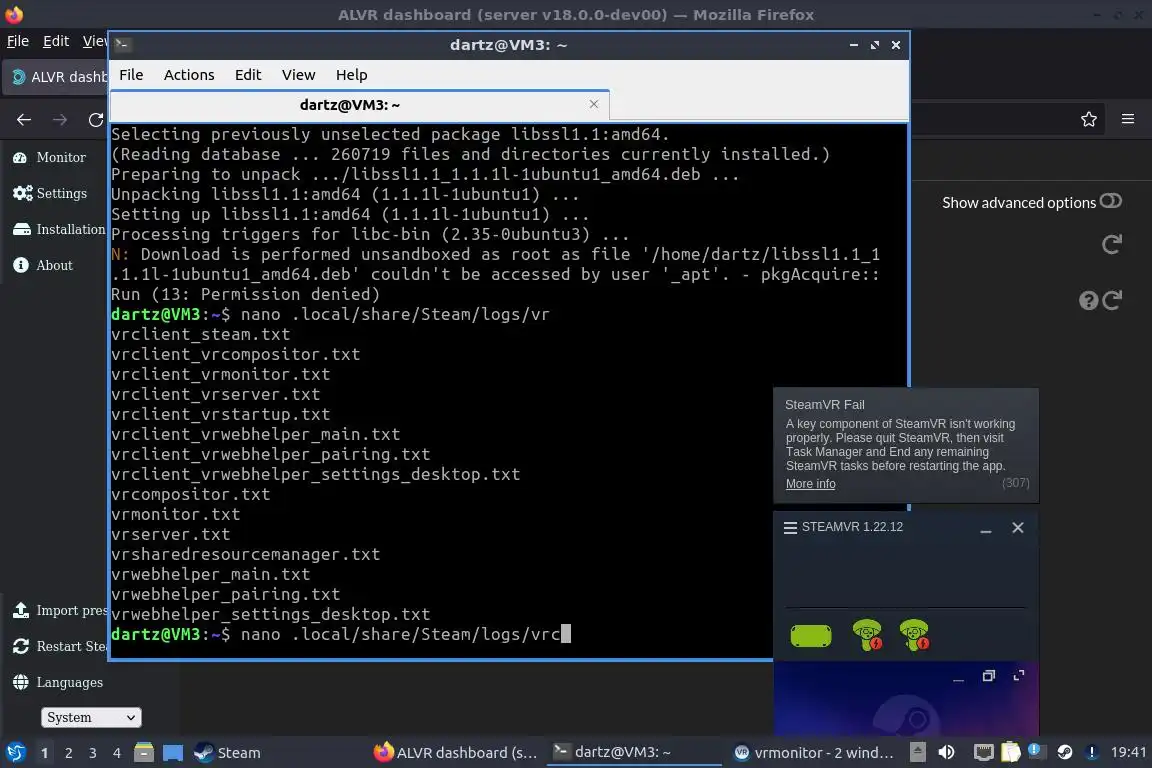Image resolution: width=1152 pixels, height=768 pixels.
Task: Switch to workspace 3
Action: pos(93,753)
